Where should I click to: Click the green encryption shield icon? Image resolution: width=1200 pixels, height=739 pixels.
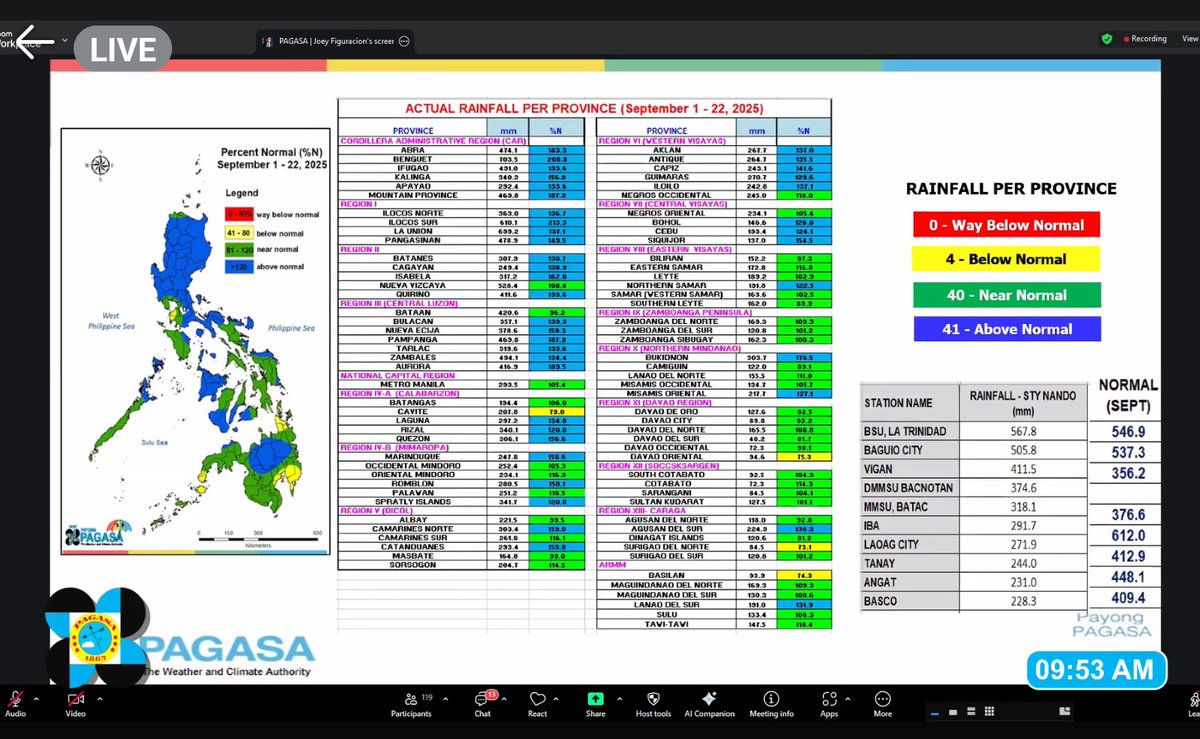(1107, 39)
